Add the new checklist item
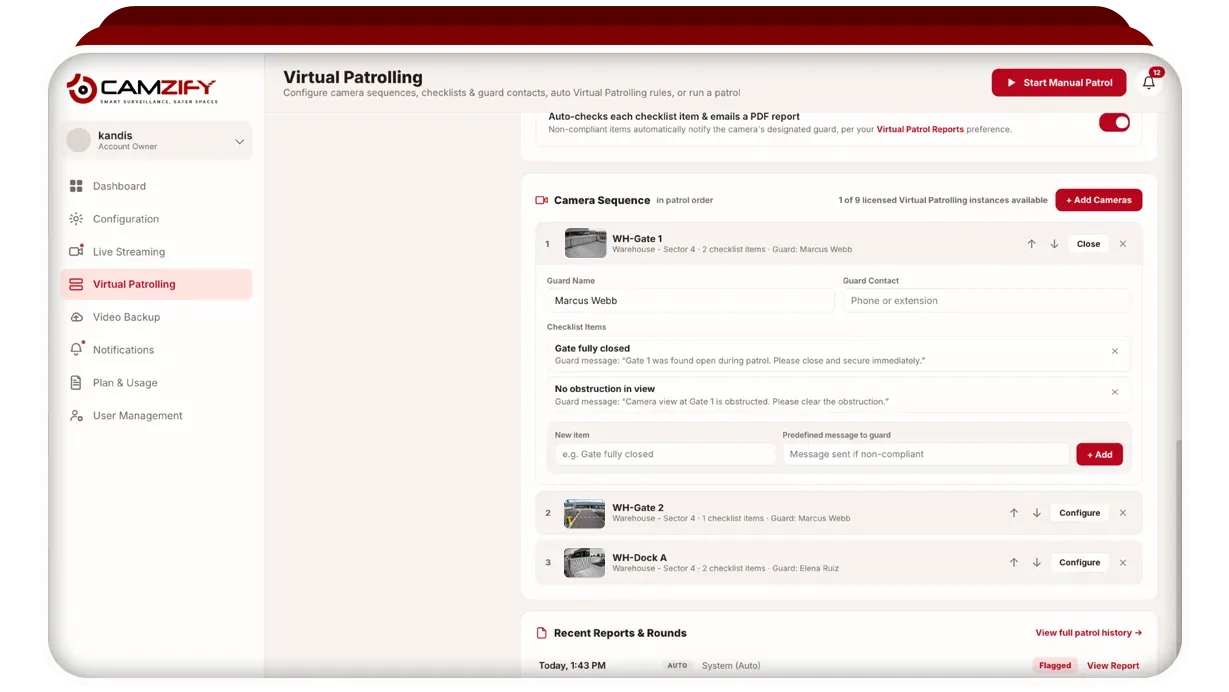The image size is (1229, 692). [1099, 454]
